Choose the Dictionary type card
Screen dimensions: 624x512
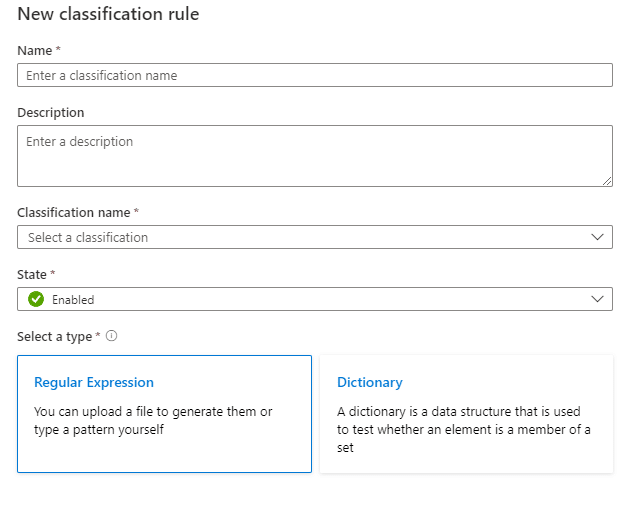(x=466, y=413)
